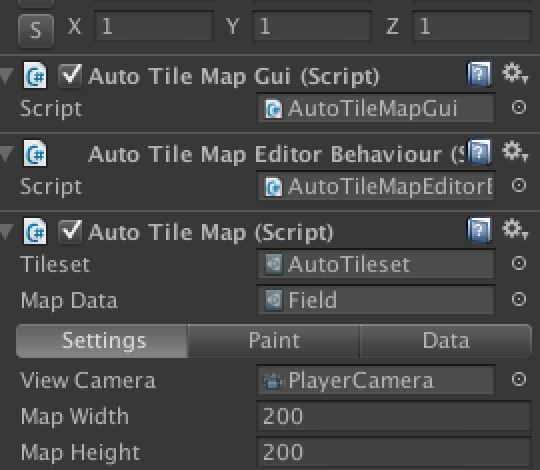540x470 pixels.
Task: Collapse the Auto Tile Map Editor Behaviour component
Action: click(x=7, y=154)
